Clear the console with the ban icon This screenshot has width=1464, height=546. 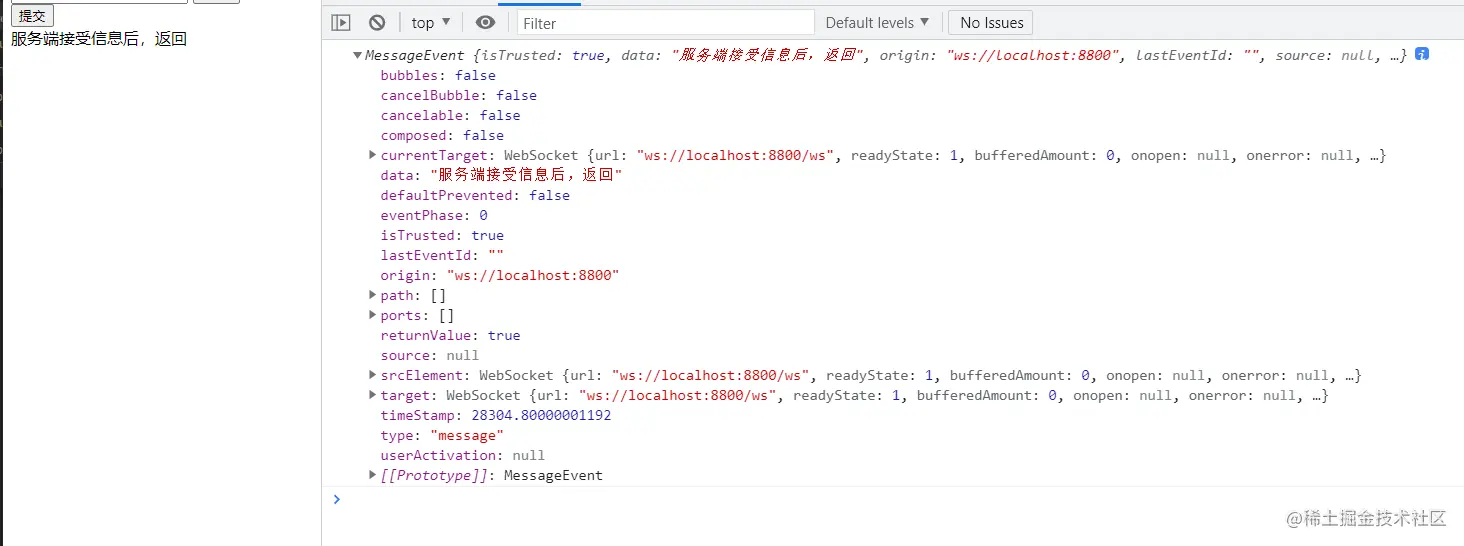tap(377, 22)
